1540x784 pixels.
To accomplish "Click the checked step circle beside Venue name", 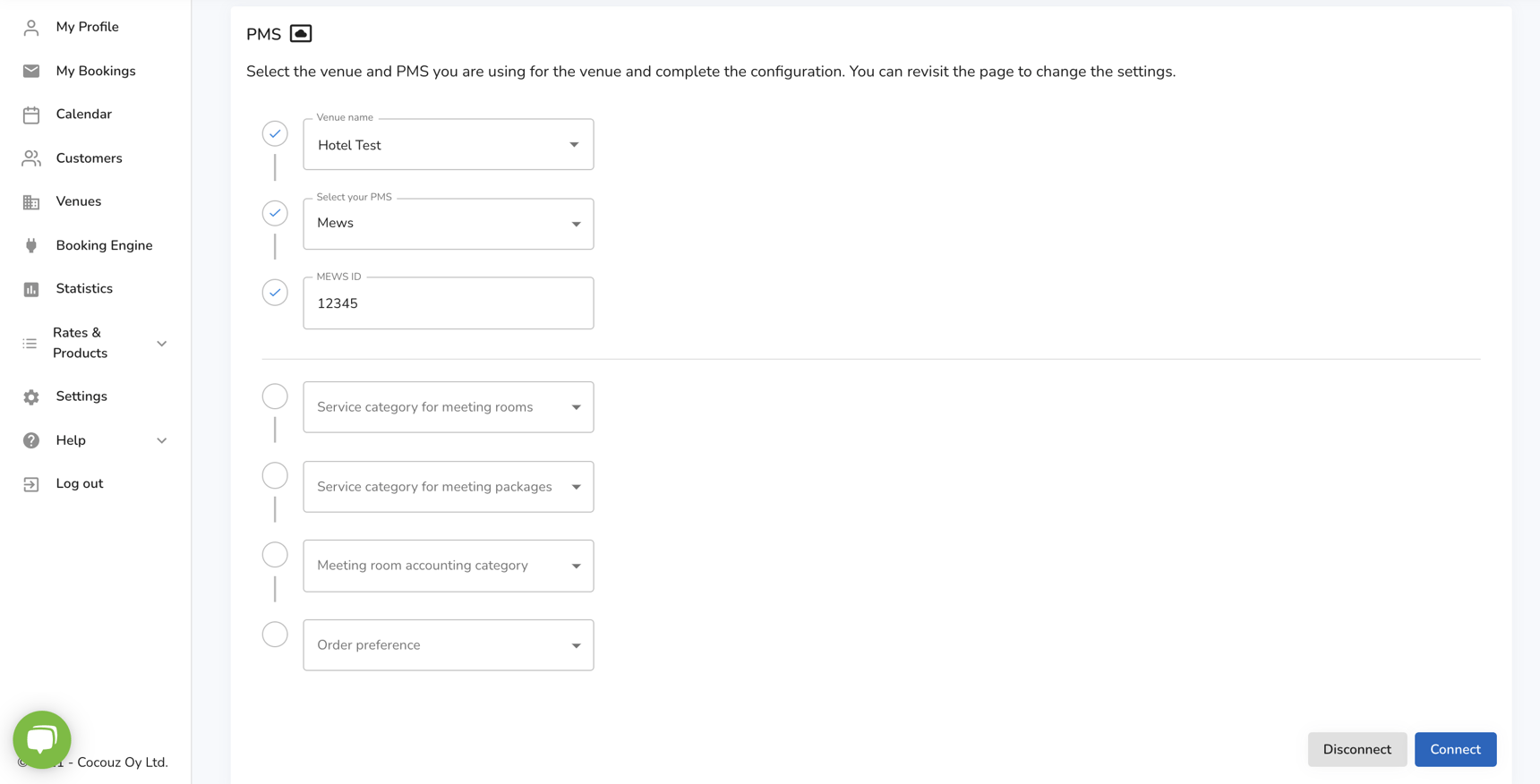I will click(275, 133).
